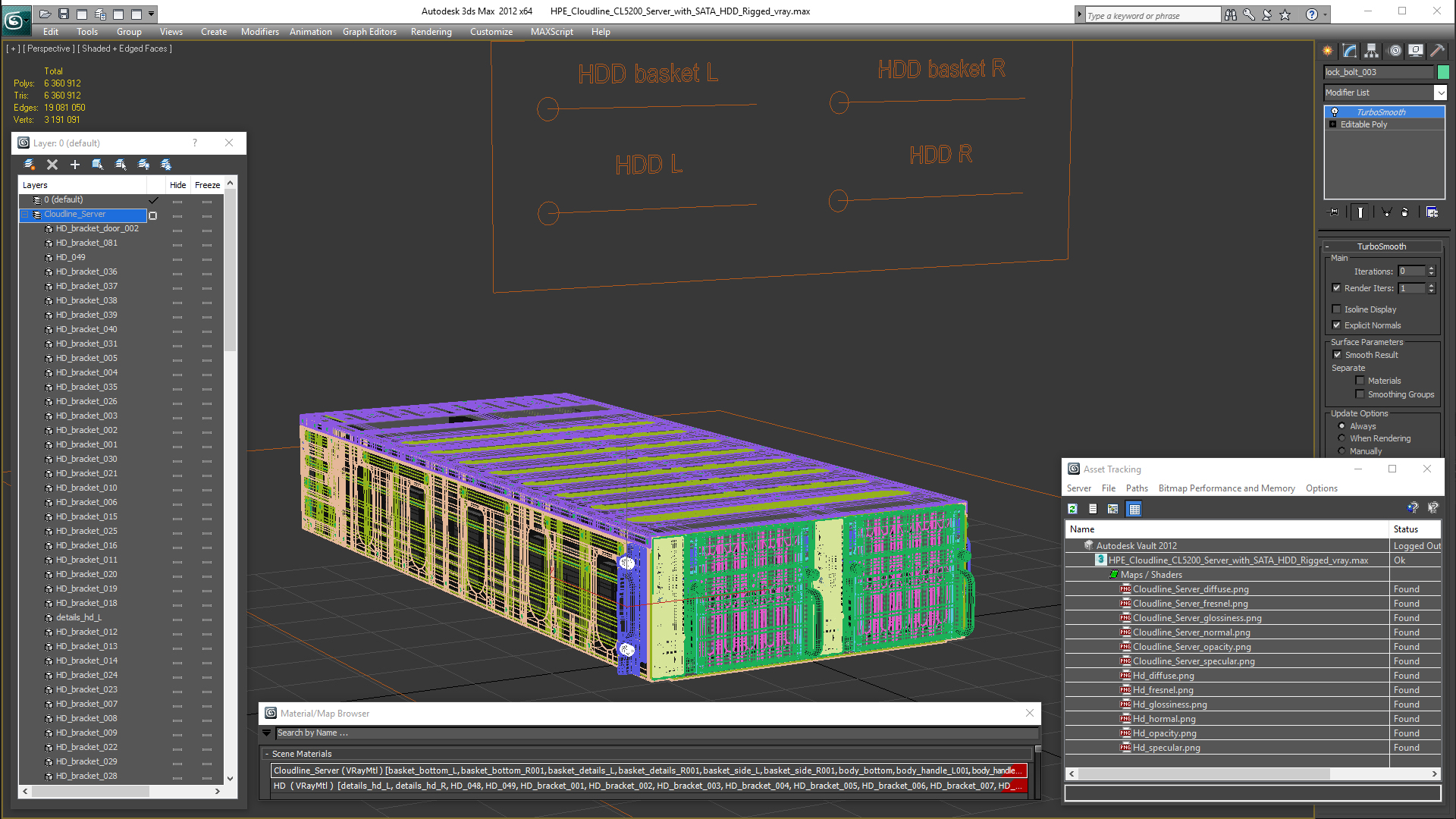Screen dimensions: 1456x819
Task: Click Remove Modifier trash icon below stack
Action: (x=1405, y=212)
